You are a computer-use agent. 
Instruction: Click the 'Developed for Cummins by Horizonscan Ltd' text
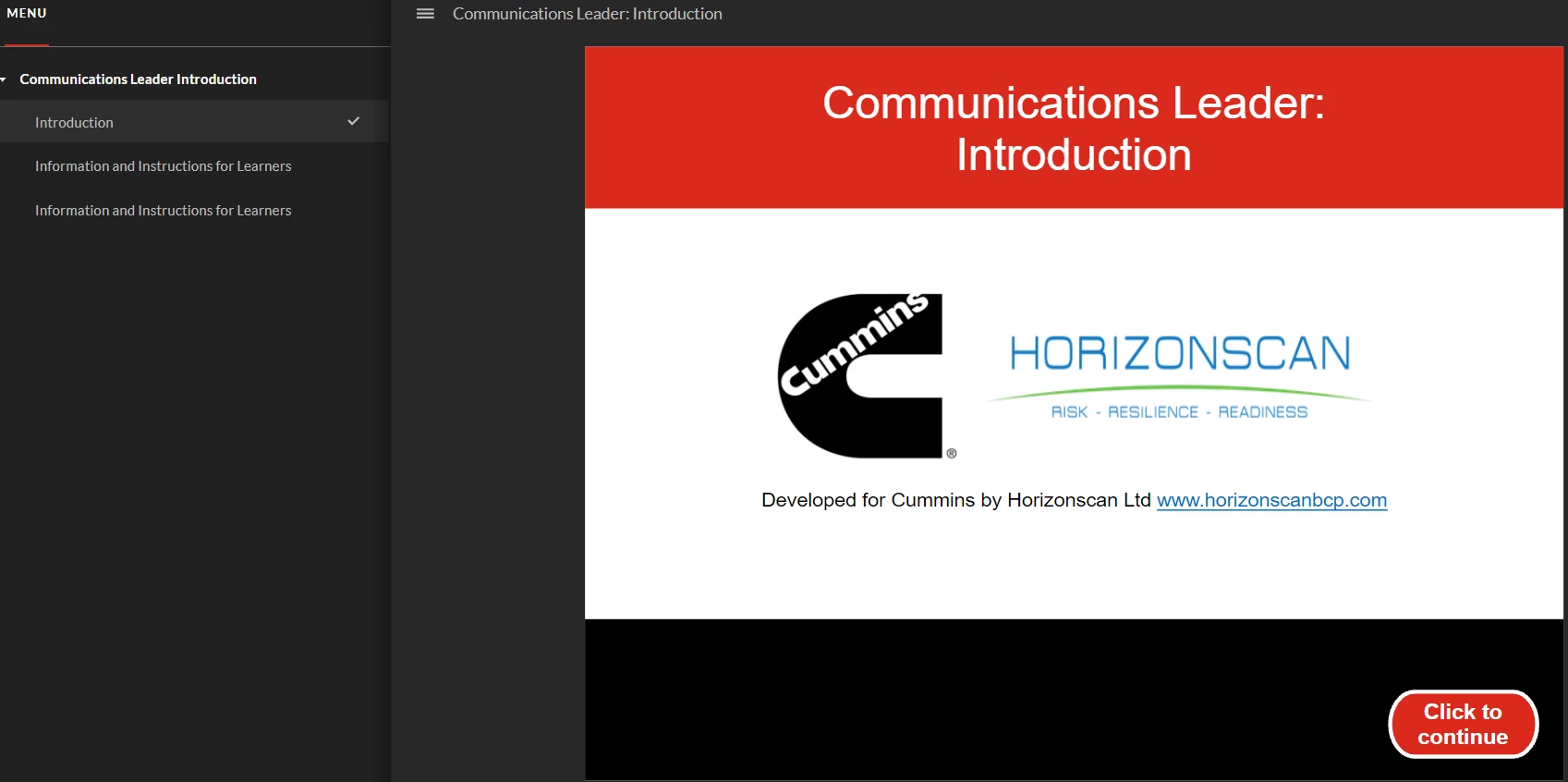click(x=956, y=500)
